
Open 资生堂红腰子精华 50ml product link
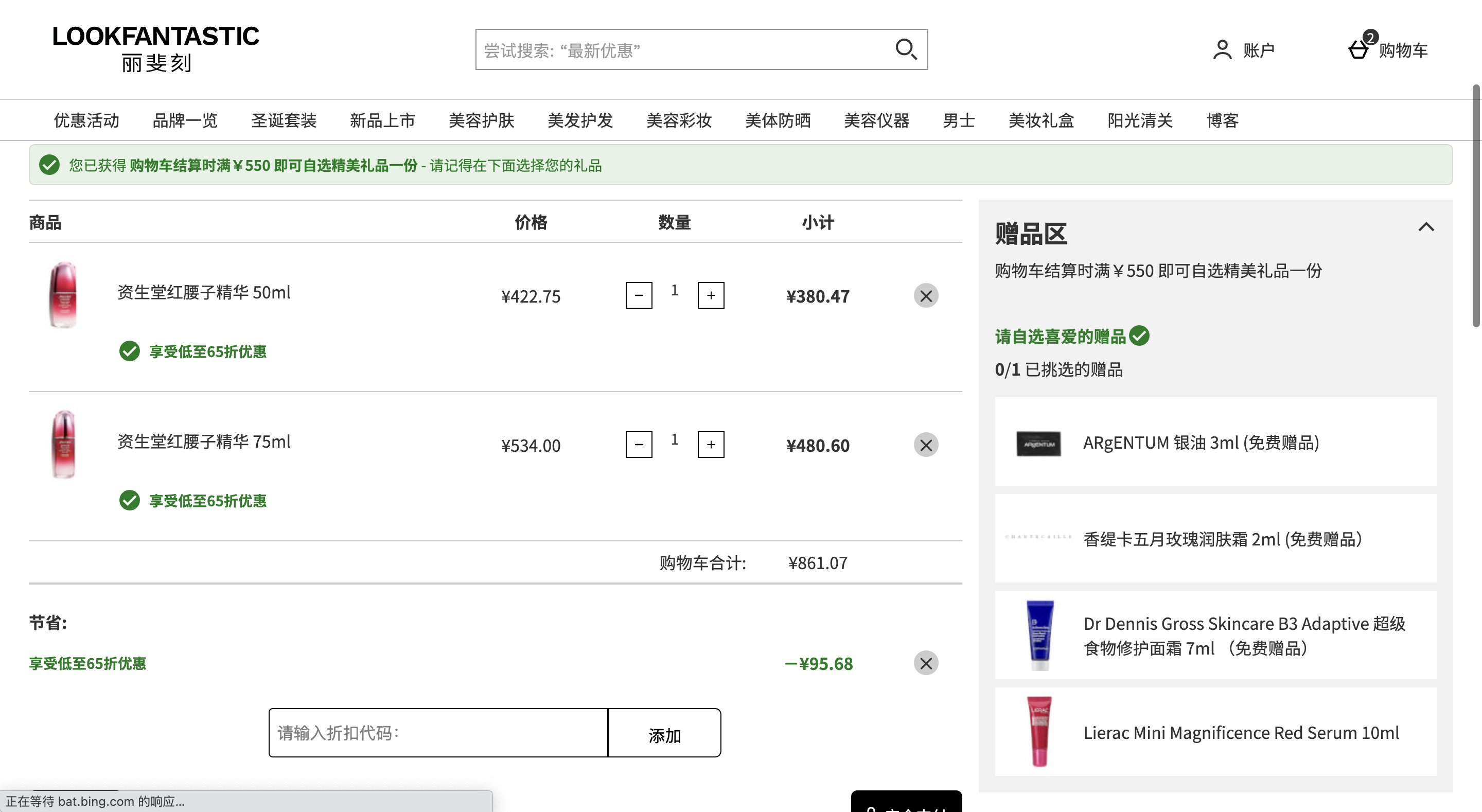[x=204, y=292]
